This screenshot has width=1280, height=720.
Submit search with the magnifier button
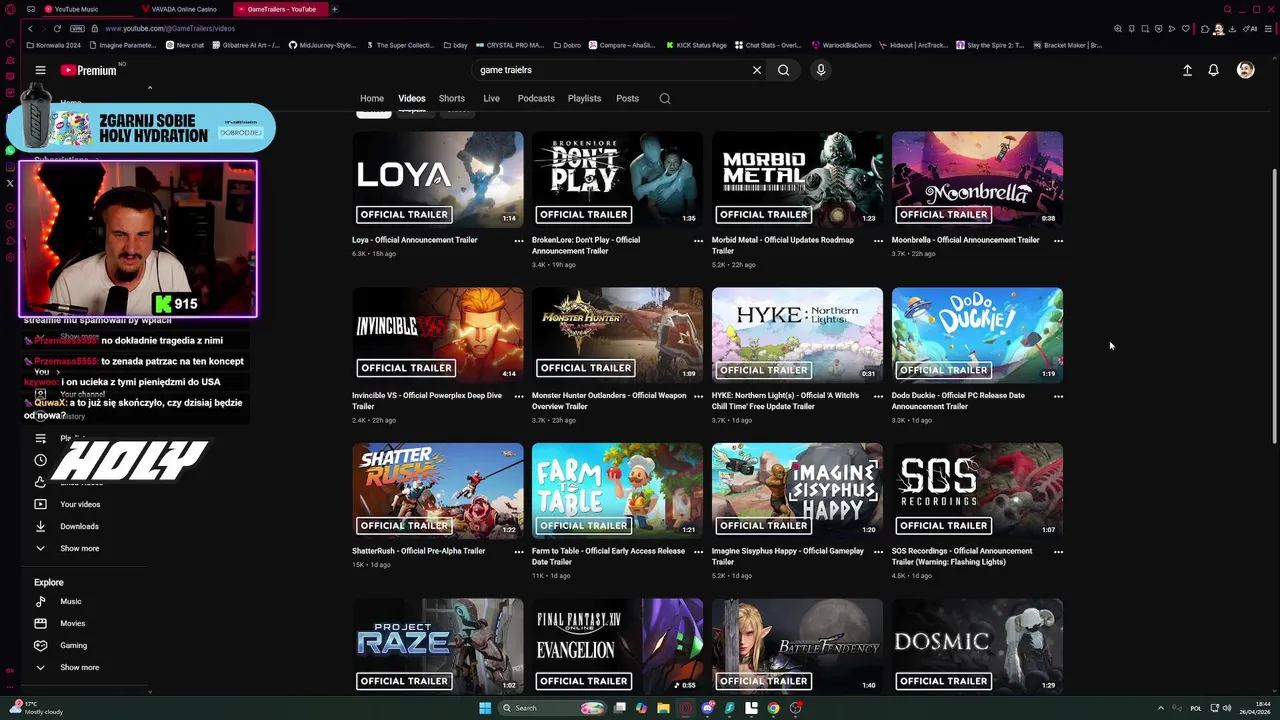[x=784, y=70]
